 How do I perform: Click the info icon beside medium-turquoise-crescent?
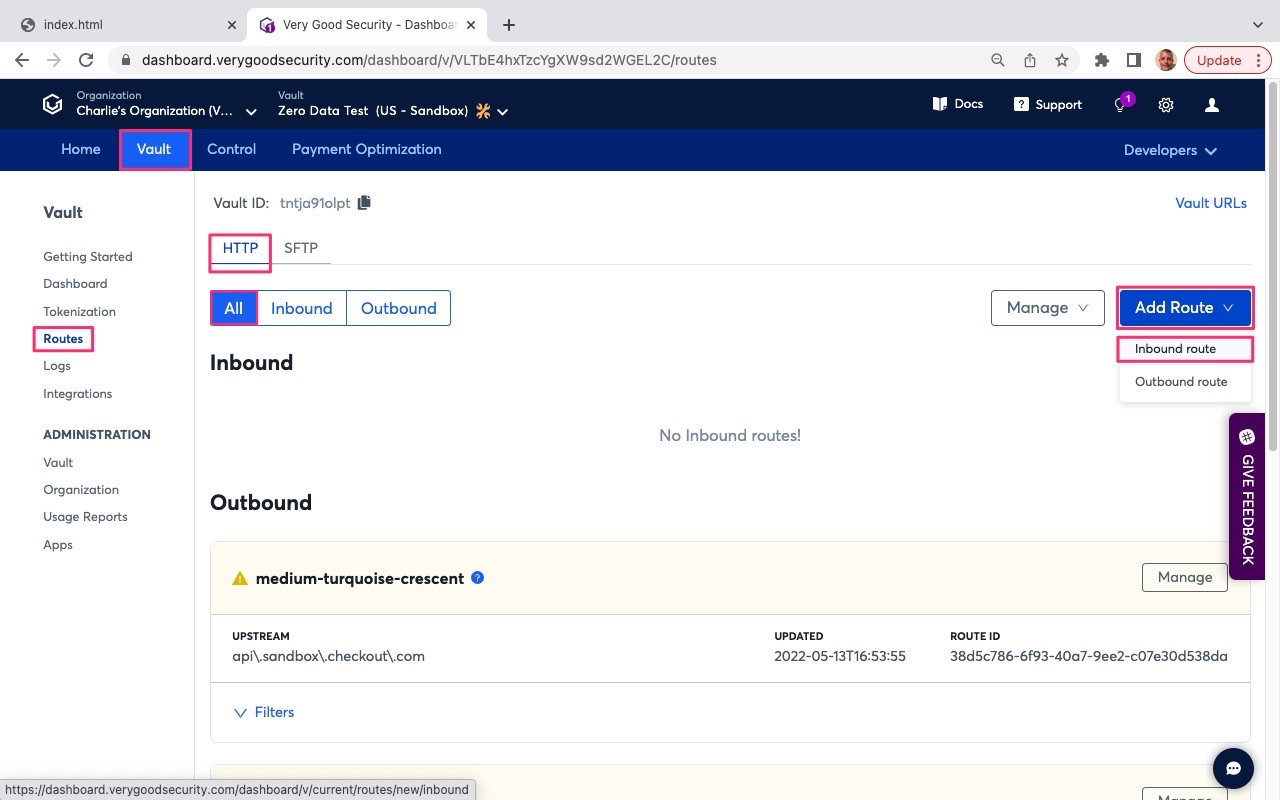[478, 577]
